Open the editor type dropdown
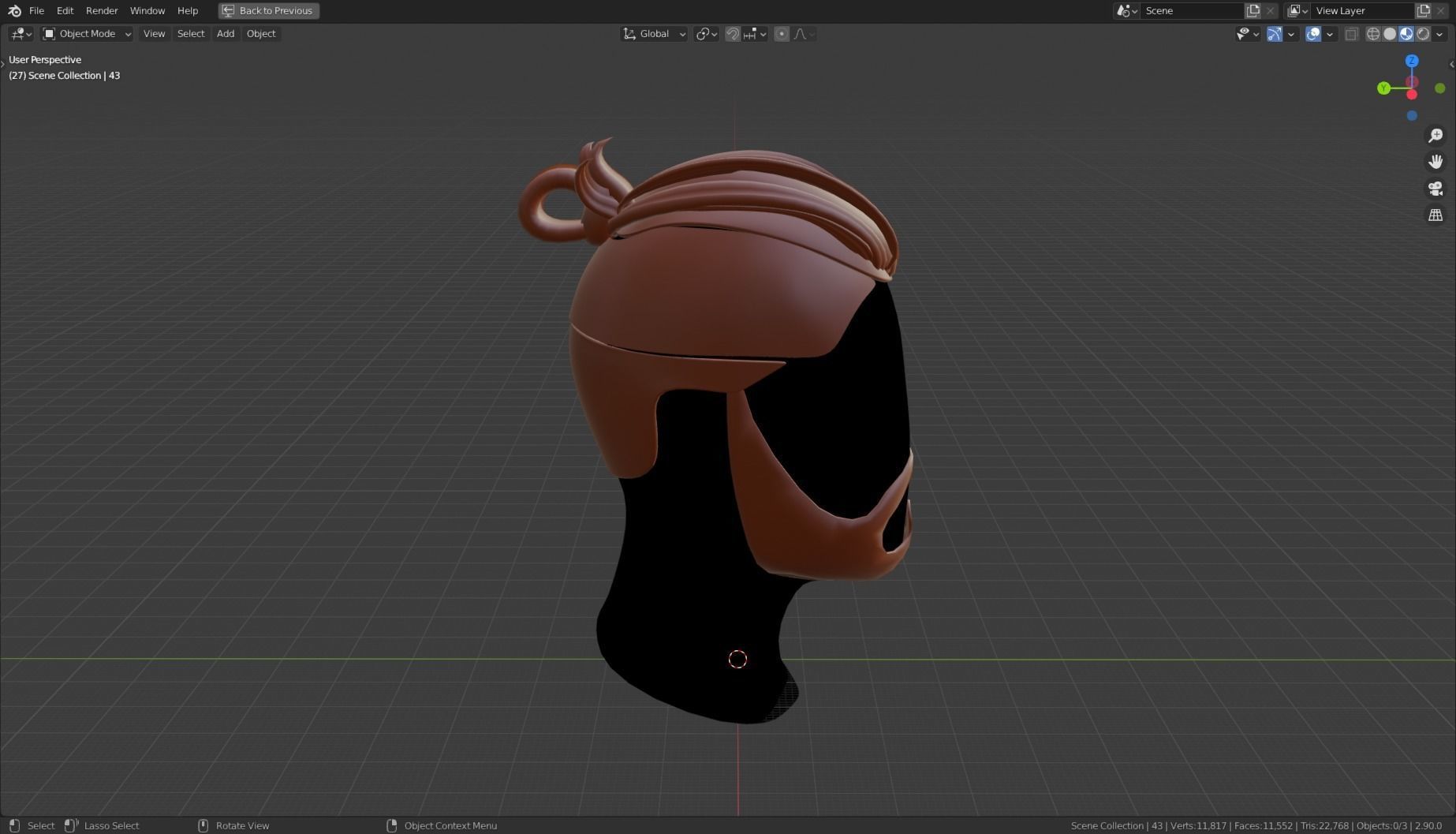 tap(21, 34)
